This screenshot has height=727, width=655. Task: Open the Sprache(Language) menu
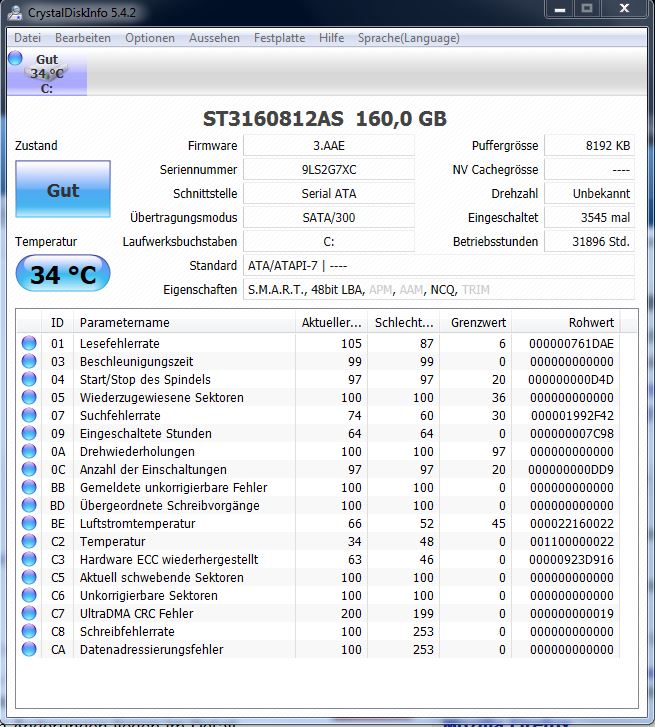[409, 38]
